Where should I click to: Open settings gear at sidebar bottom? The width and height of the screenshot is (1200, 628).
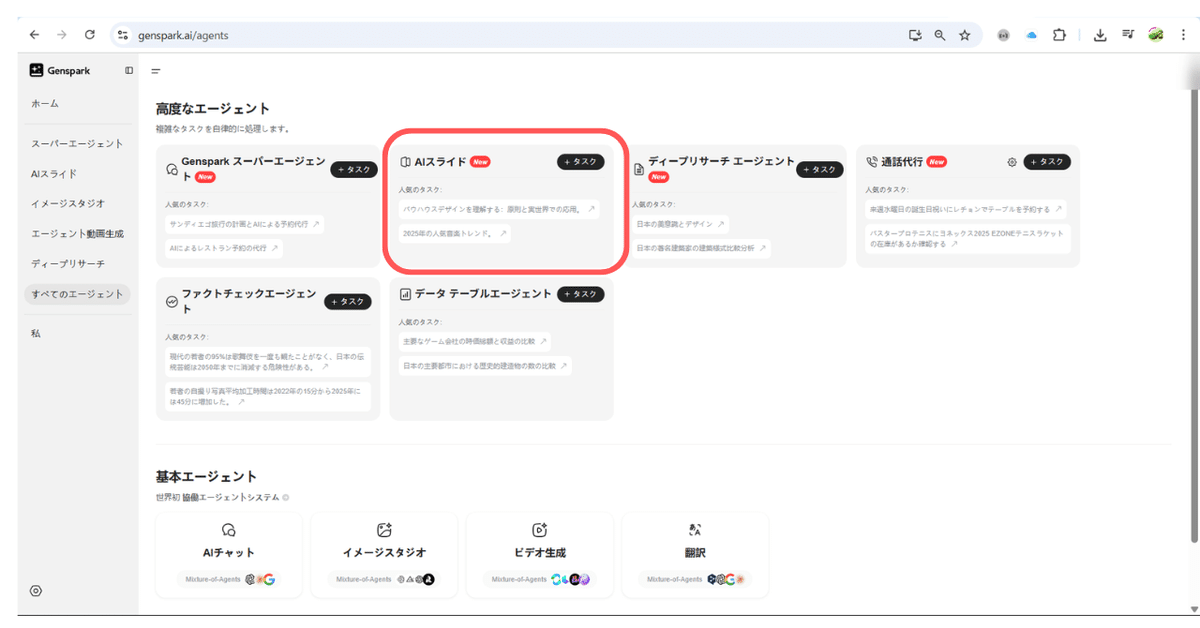coord(35,591)
